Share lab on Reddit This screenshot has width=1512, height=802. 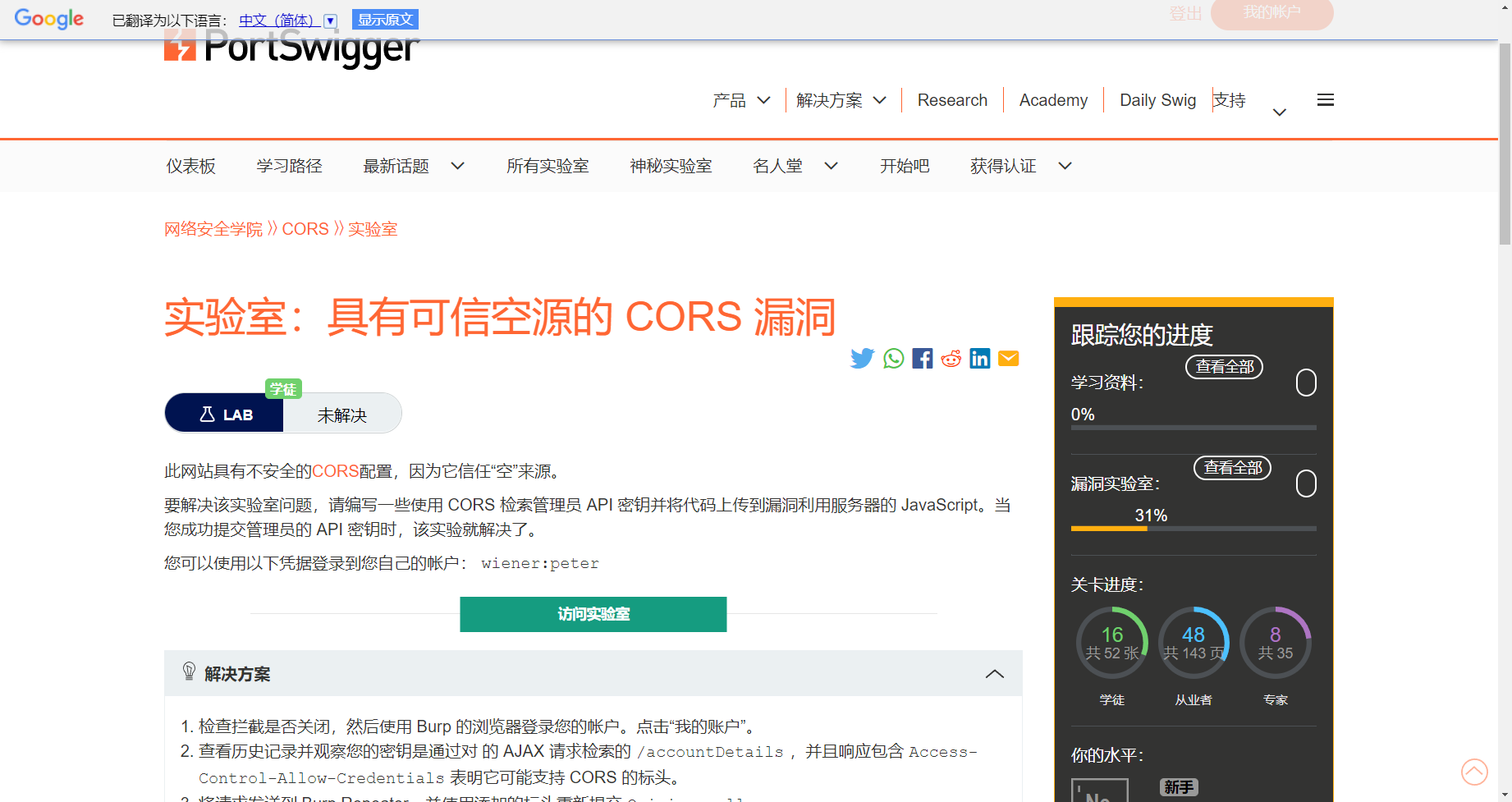click(x=951, y=359)
